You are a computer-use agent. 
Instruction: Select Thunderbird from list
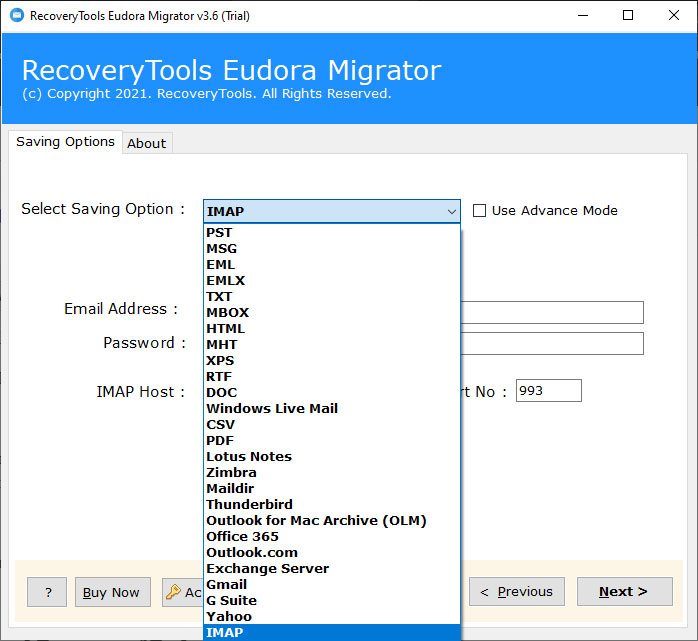(x=332, y=505)
